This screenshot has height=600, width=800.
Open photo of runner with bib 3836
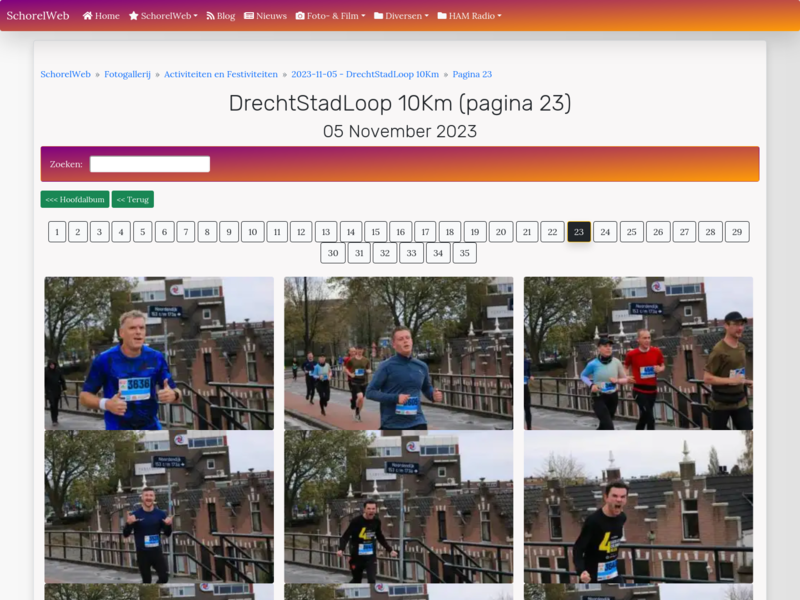pos(159,353)
